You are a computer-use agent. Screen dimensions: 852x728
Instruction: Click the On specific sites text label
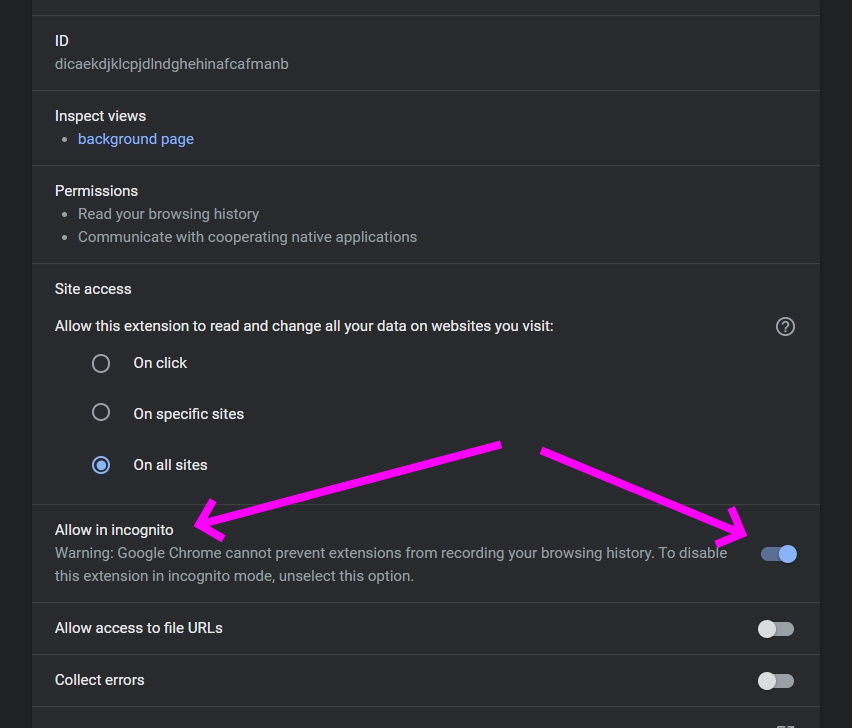coord(189,414)
